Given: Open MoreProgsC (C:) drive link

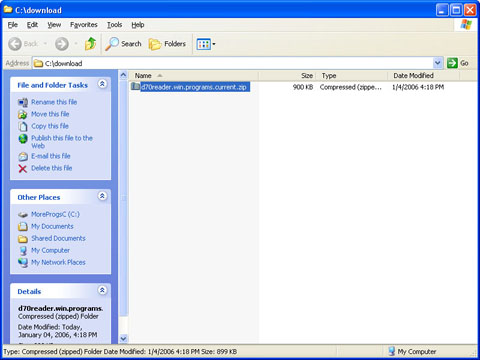Looking at the screenshot, I should click(x=55, y=214).
